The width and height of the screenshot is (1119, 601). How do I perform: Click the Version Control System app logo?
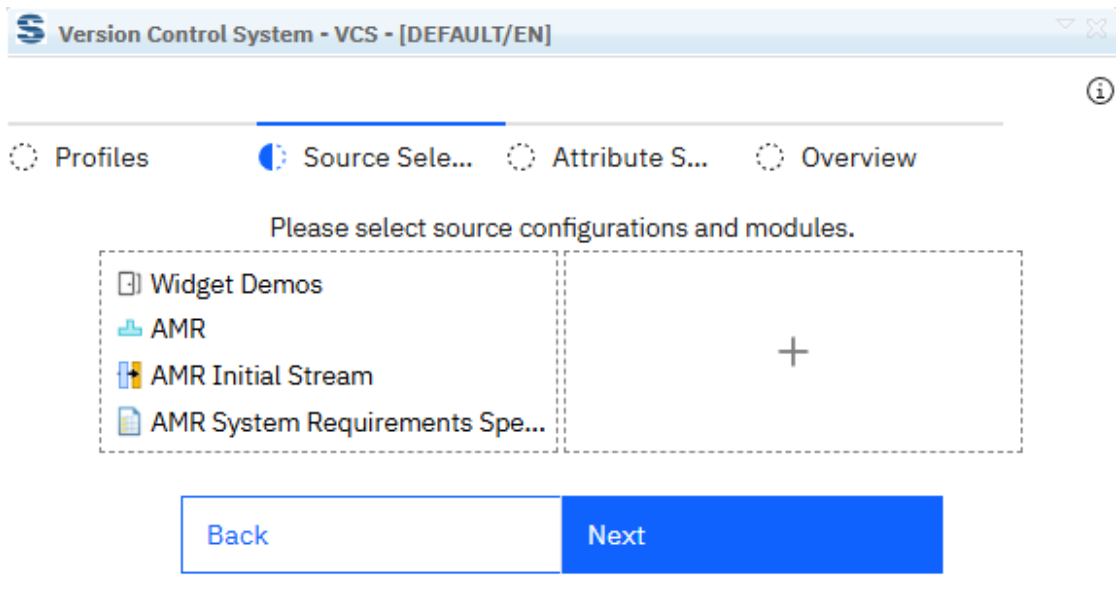tap(31, 31)
